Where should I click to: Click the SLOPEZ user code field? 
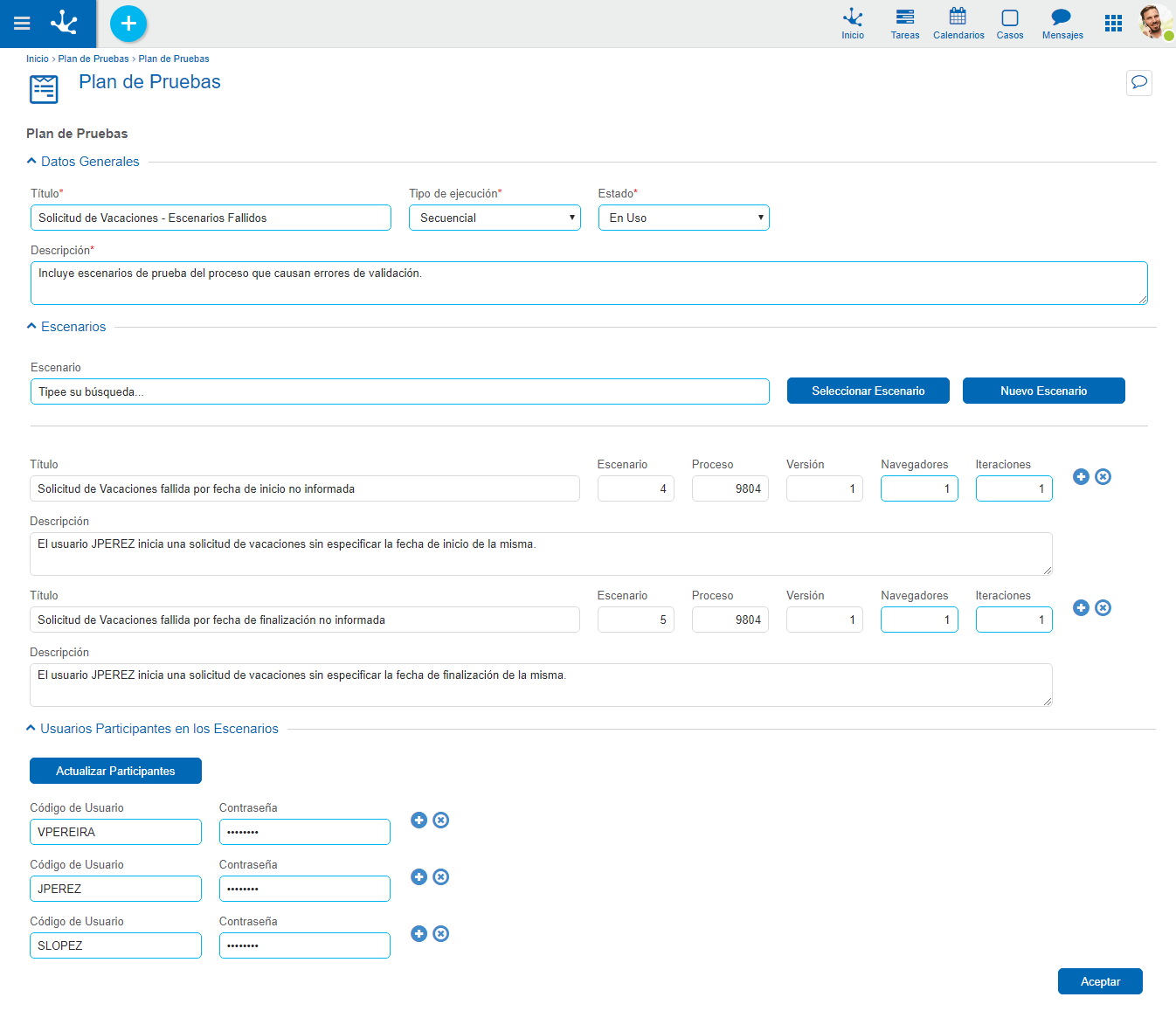[x=115, y=945]
